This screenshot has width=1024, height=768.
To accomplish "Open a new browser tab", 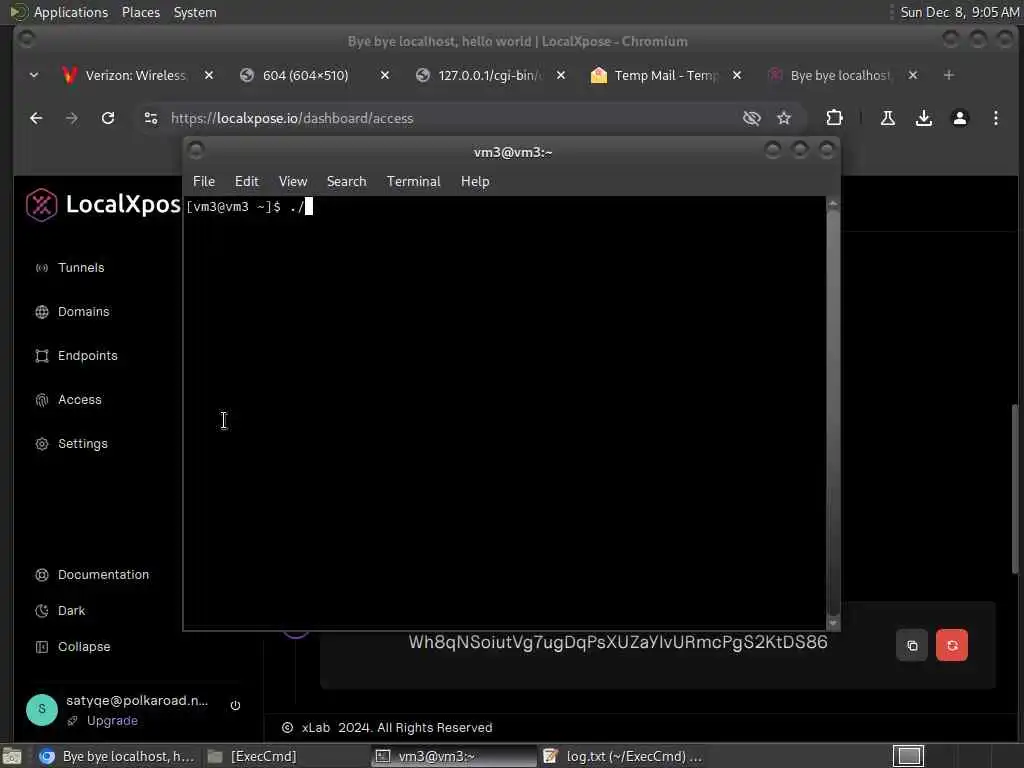I will (948, 75).
